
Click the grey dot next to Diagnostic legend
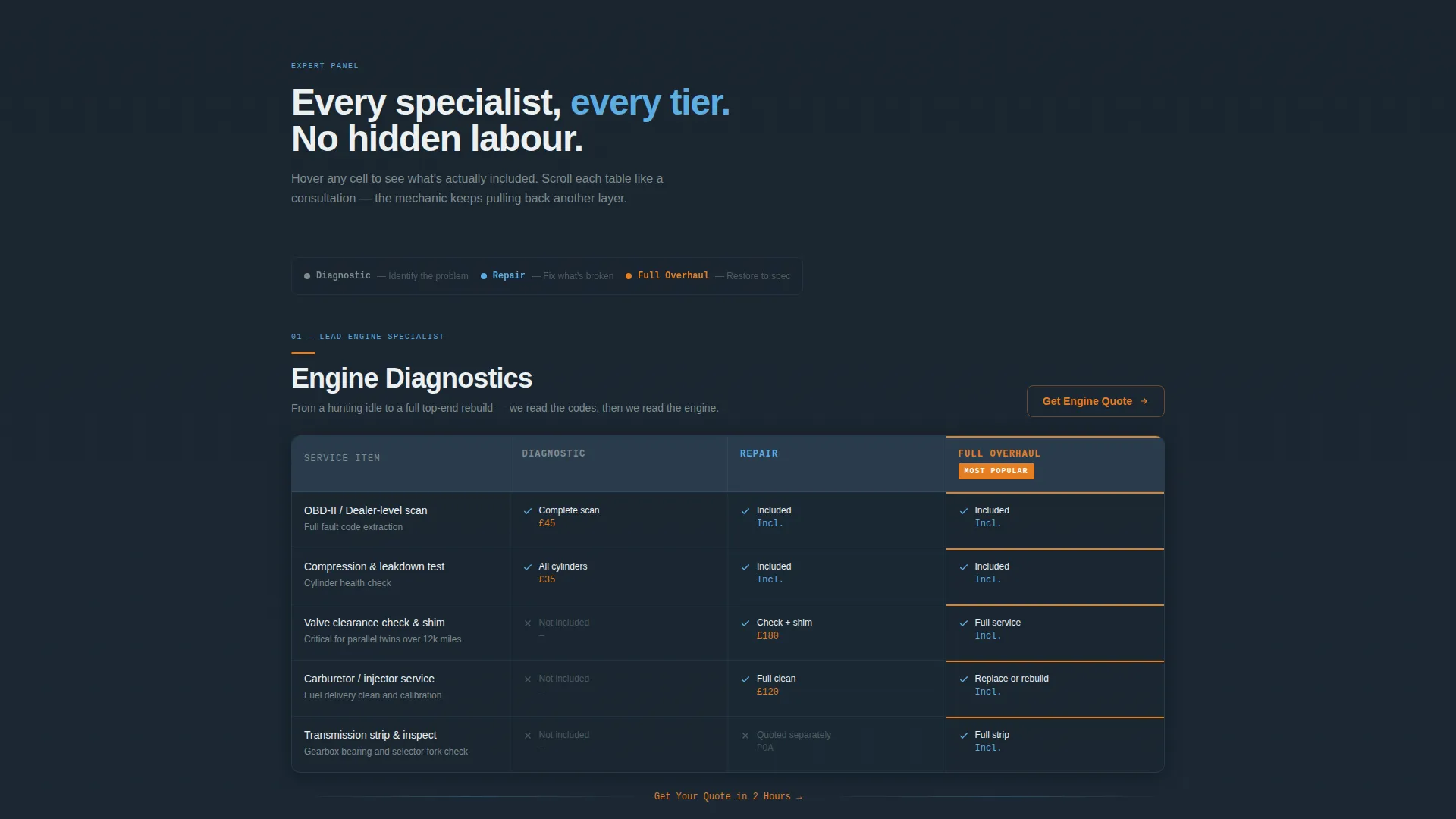(x=307, y=276)
